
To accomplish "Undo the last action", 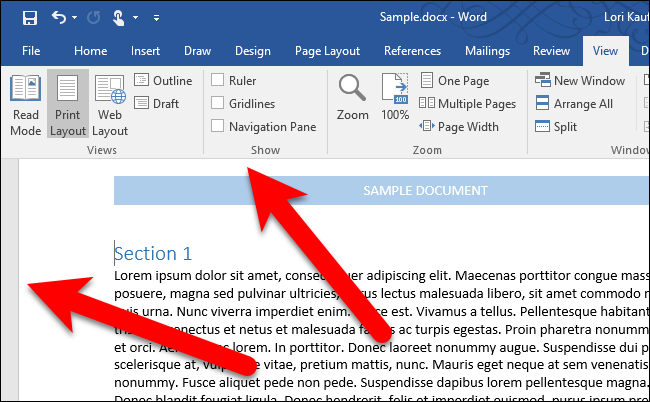I will 59,17.
